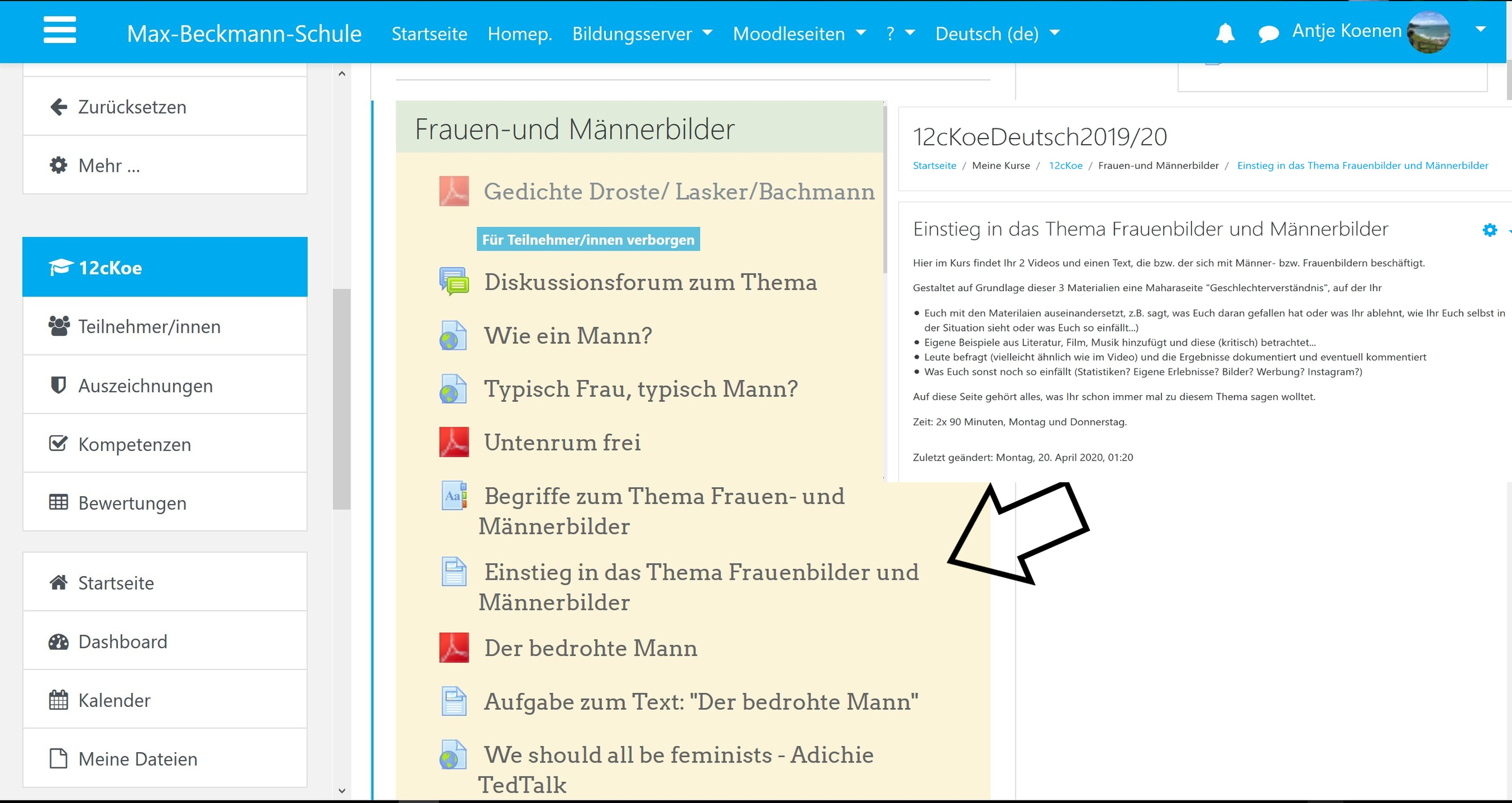This screenshot has height=803, width=1512.
Task: Open the messages speech bubble icon
Action: tap(1268, 33)
